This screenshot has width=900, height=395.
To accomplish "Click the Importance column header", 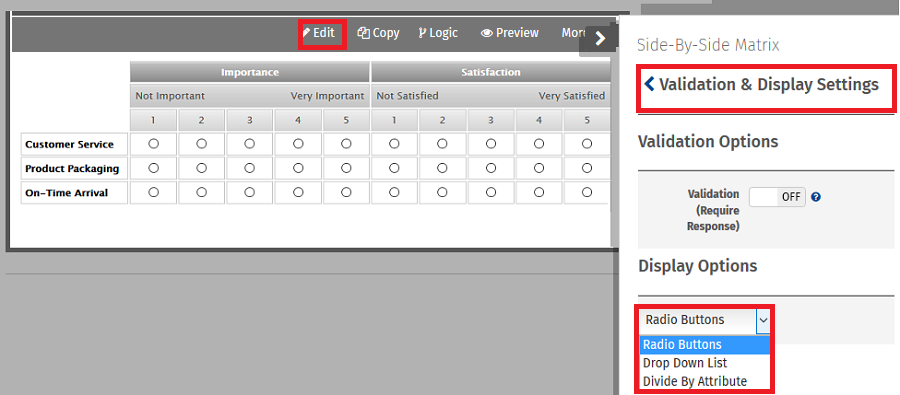I will pos(250,72).
